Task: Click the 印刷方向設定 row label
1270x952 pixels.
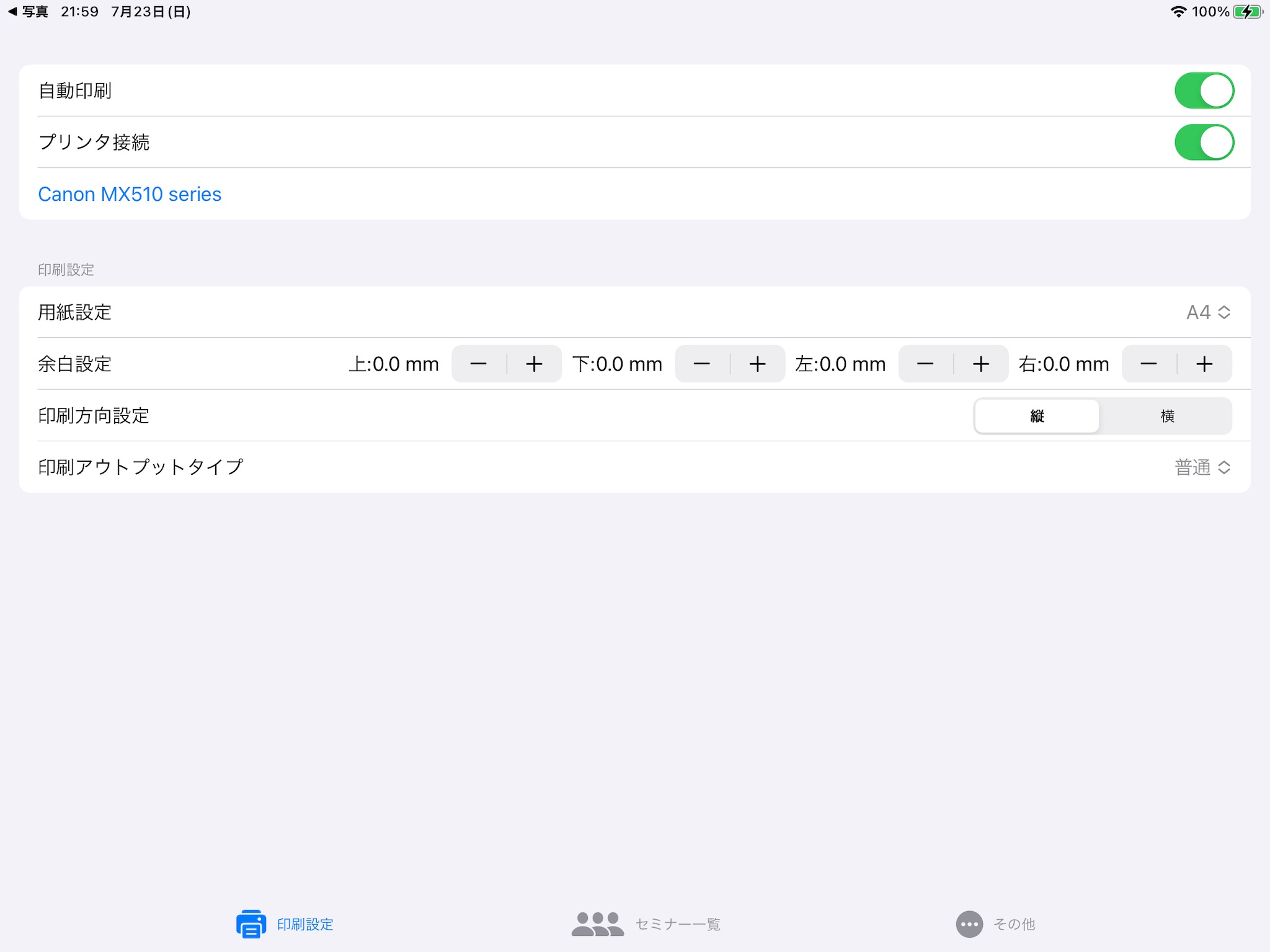Action: (94, 416)
